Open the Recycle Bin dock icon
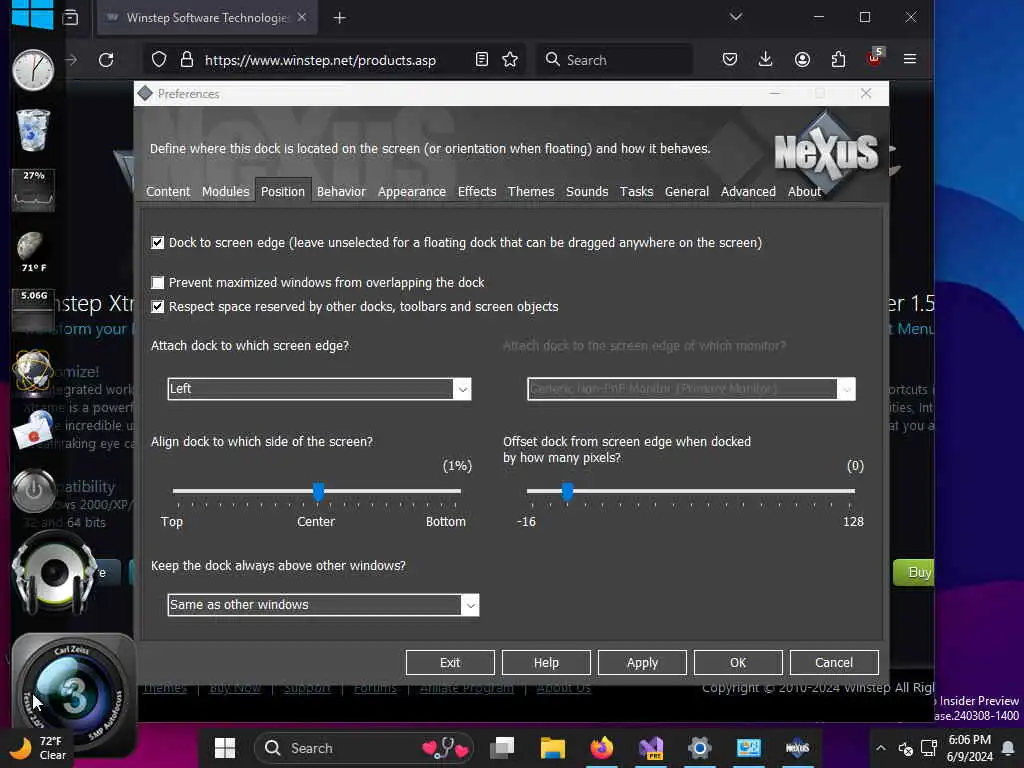The image size is (1024, 768). click(33, 130)
